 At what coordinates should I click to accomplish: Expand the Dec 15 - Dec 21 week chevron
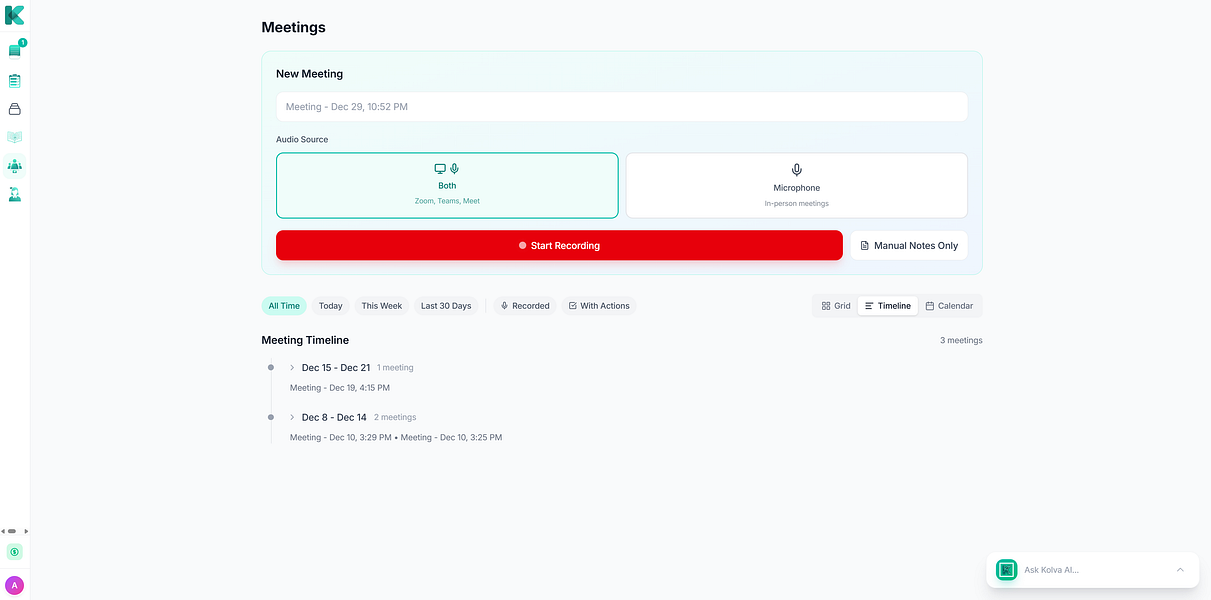(x=292, y=368)
